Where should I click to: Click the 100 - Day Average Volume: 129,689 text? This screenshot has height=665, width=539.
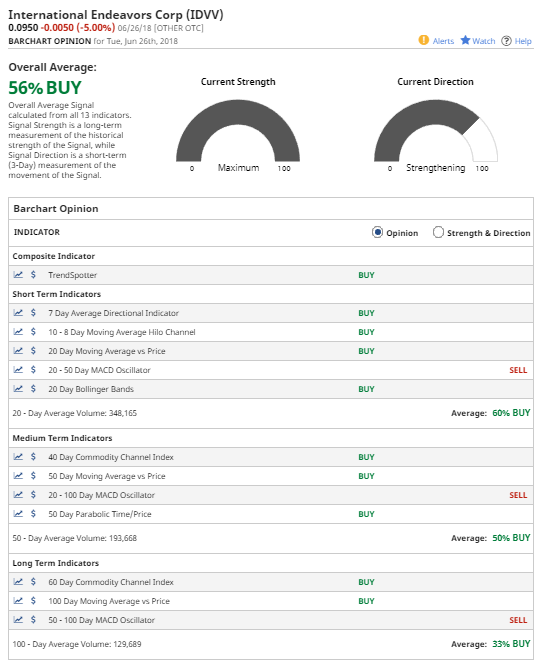pos(77,644)
